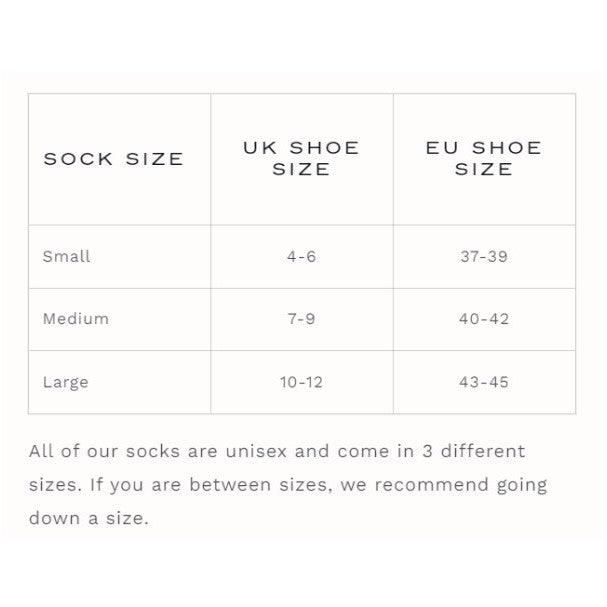Click the EU size 43-45 cell

484,382
